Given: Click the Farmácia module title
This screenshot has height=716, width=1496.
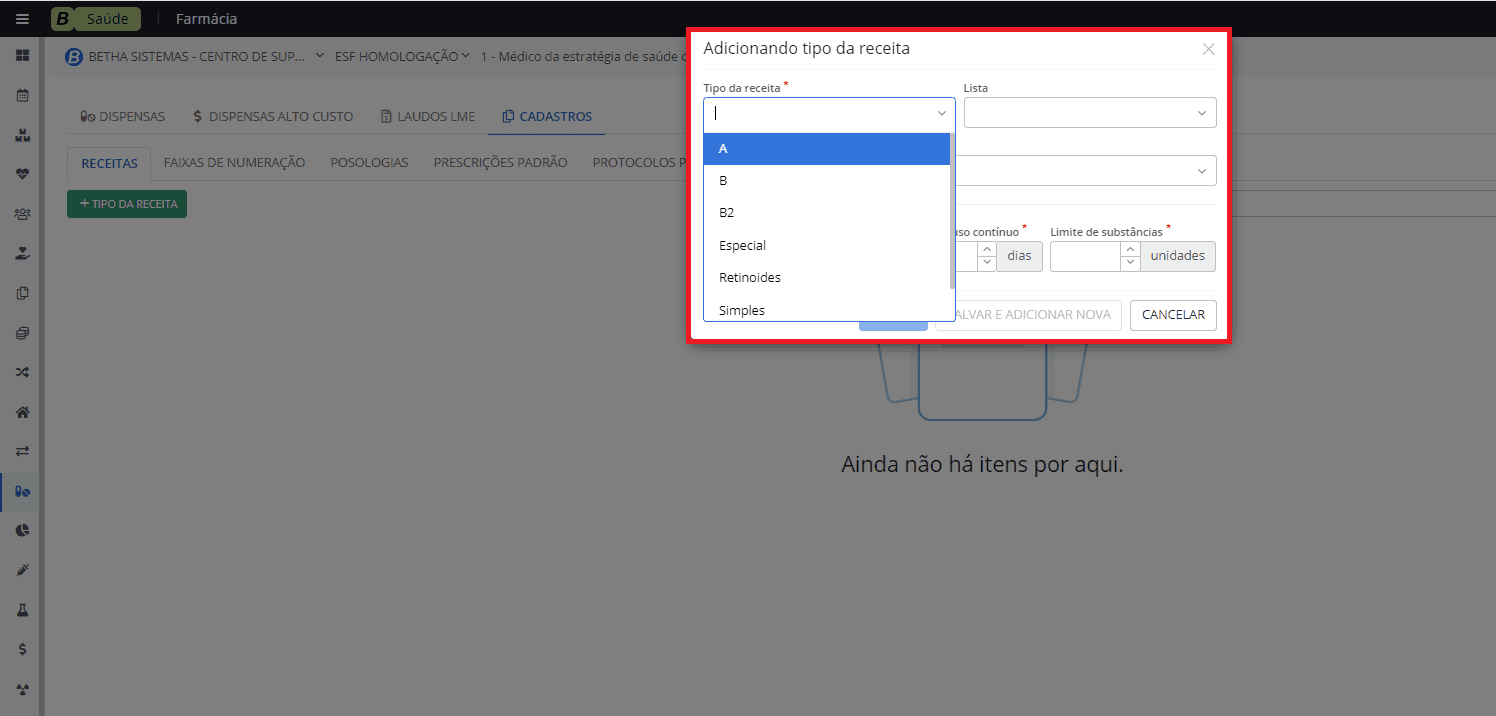Looking at the screenshot, I should tap(206, 19).
